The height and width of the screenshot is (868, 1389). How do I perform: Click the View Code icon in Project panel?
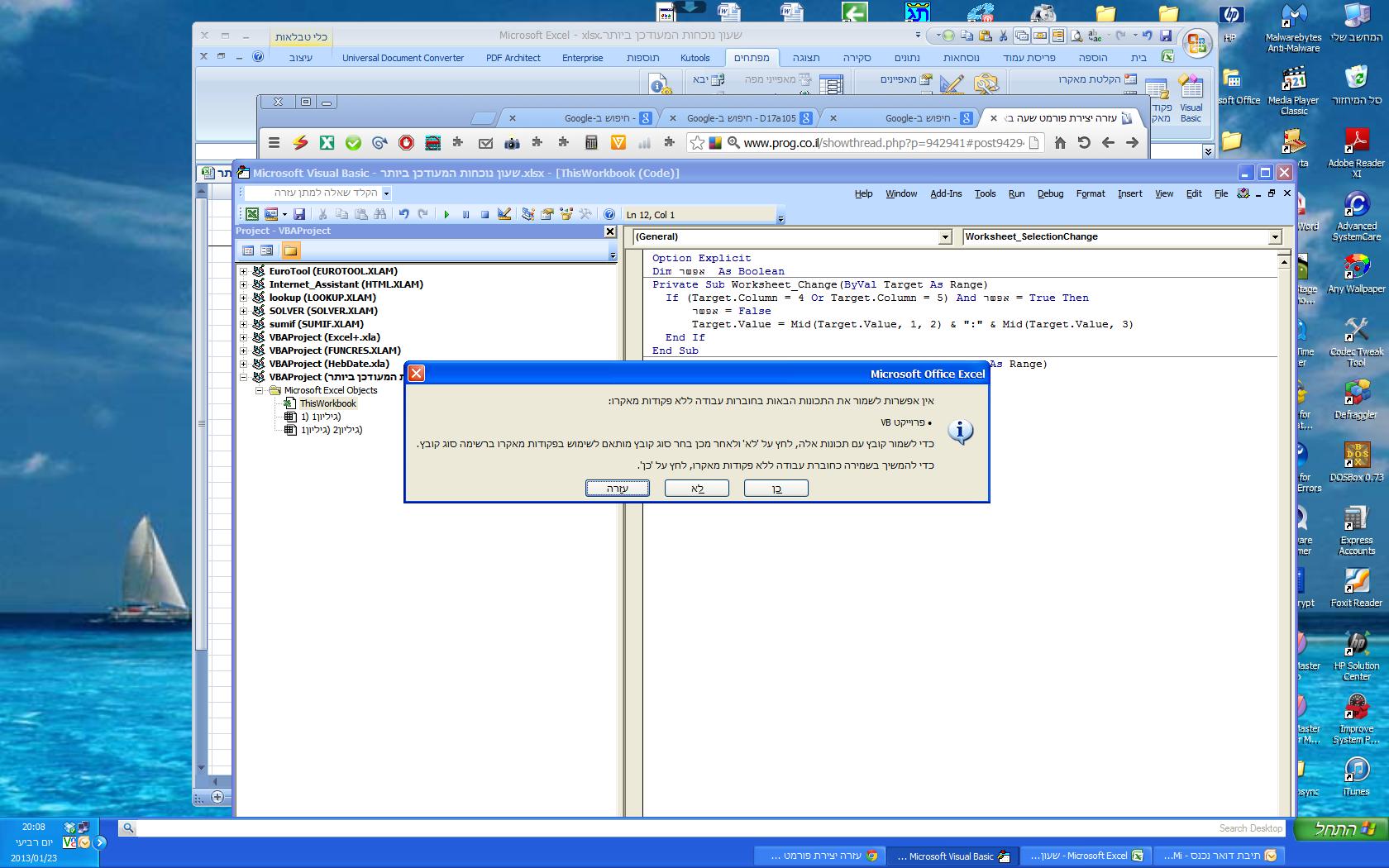(248, 250)
